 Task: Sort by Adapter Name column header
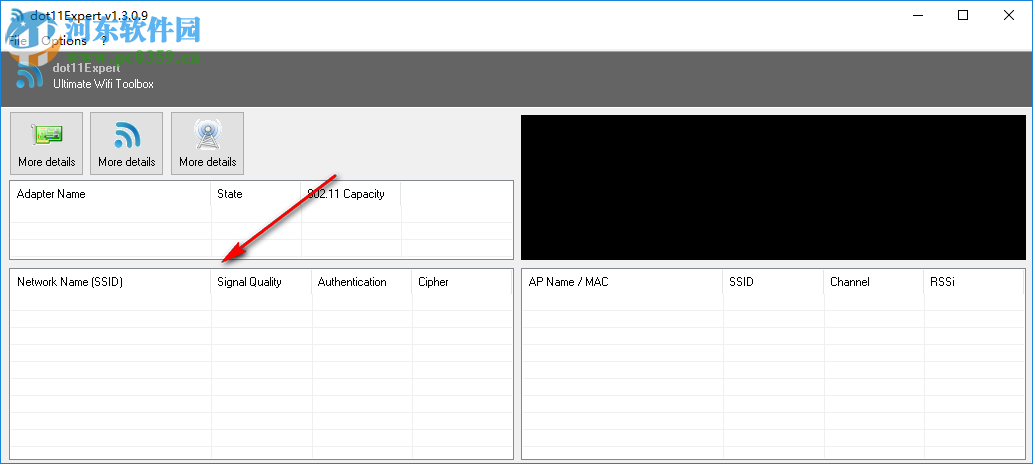pyautogui.click(x=111, y=194)
